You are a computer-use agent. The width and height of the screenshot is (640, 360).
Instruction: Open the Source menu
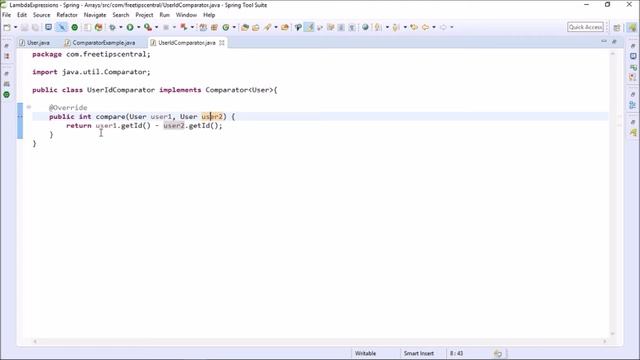pos(41,15)
